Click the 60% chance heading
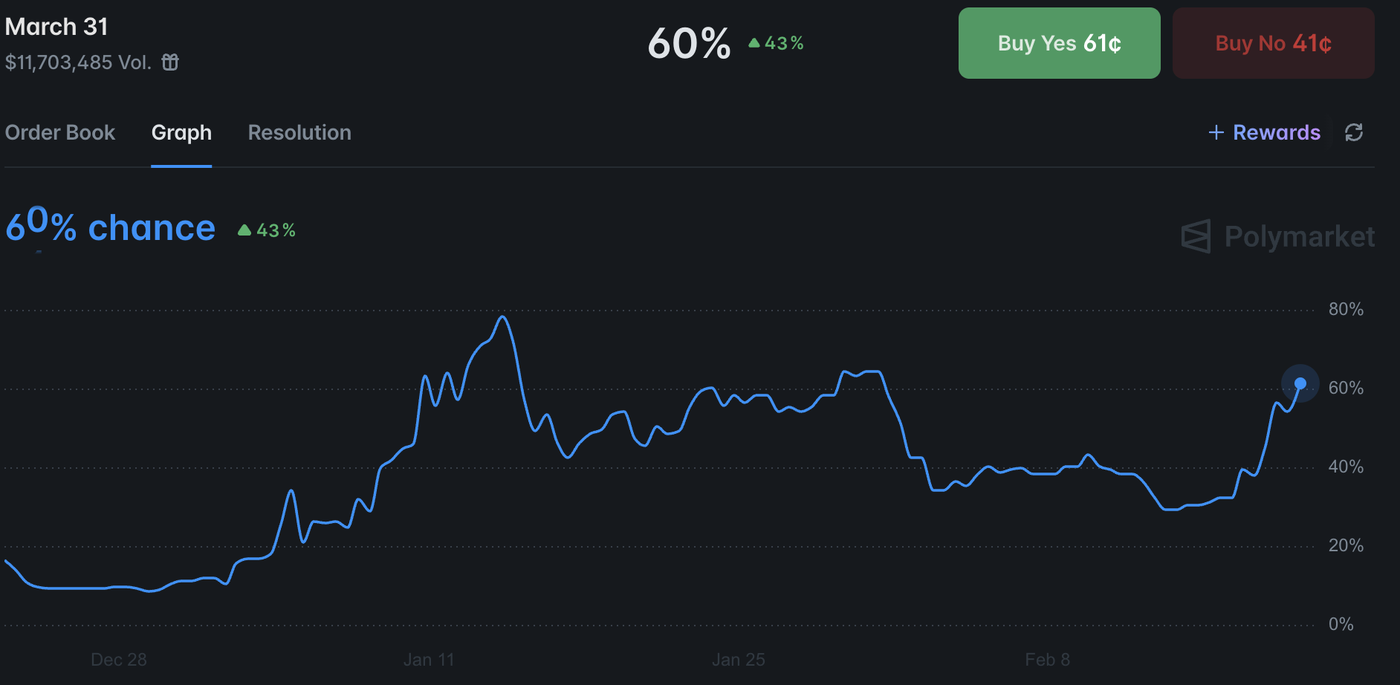 coord(110,228)
